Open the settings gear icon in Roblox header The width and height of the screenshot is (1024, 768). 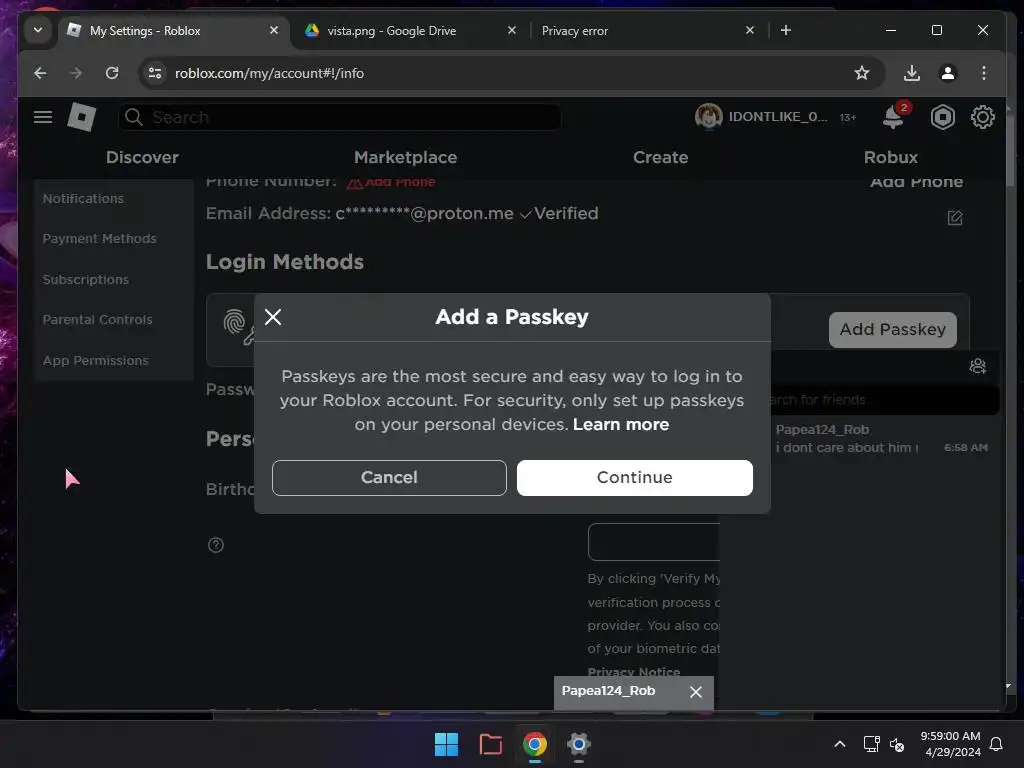[982, 117]
